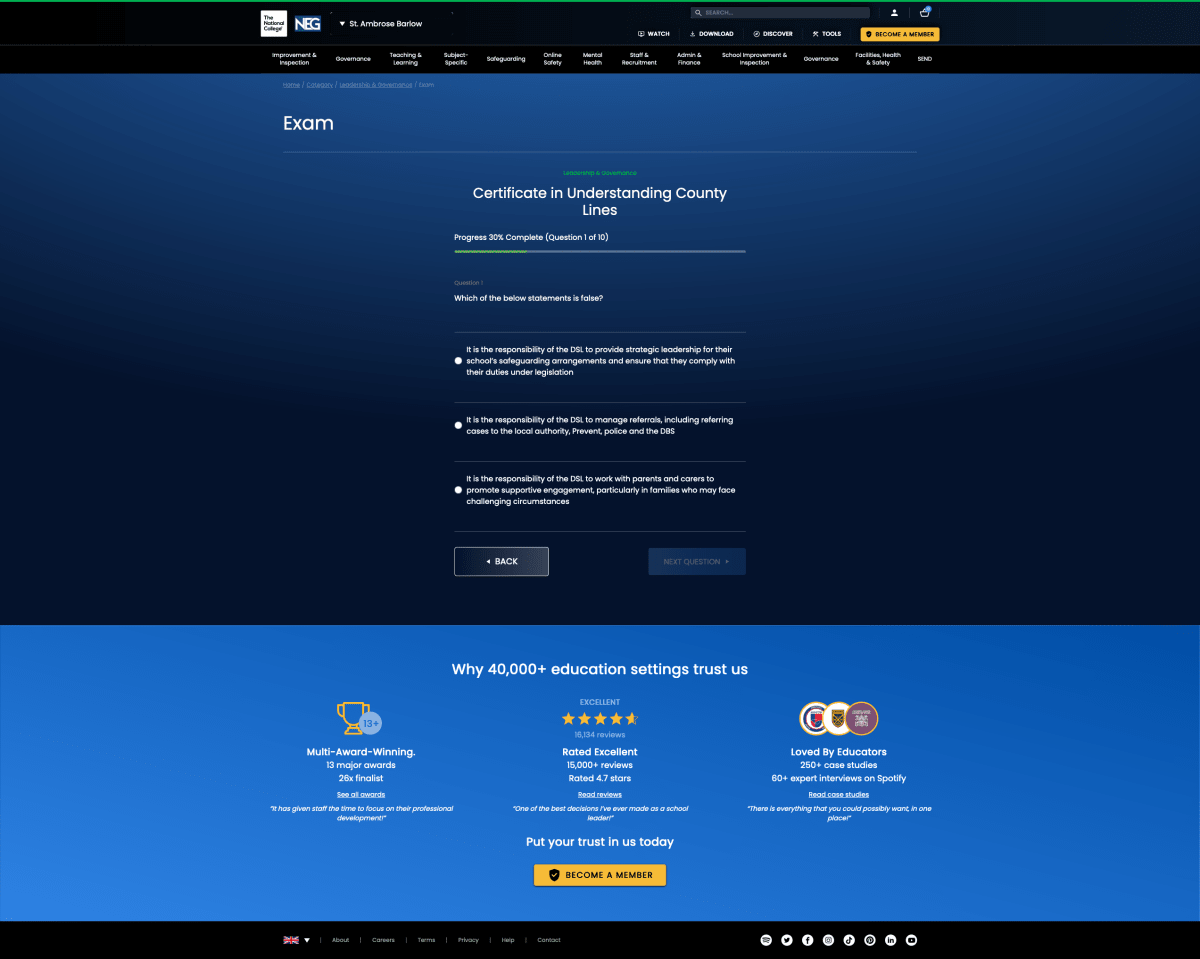
Task: Open Read reviews link
Action: point(600,795)
